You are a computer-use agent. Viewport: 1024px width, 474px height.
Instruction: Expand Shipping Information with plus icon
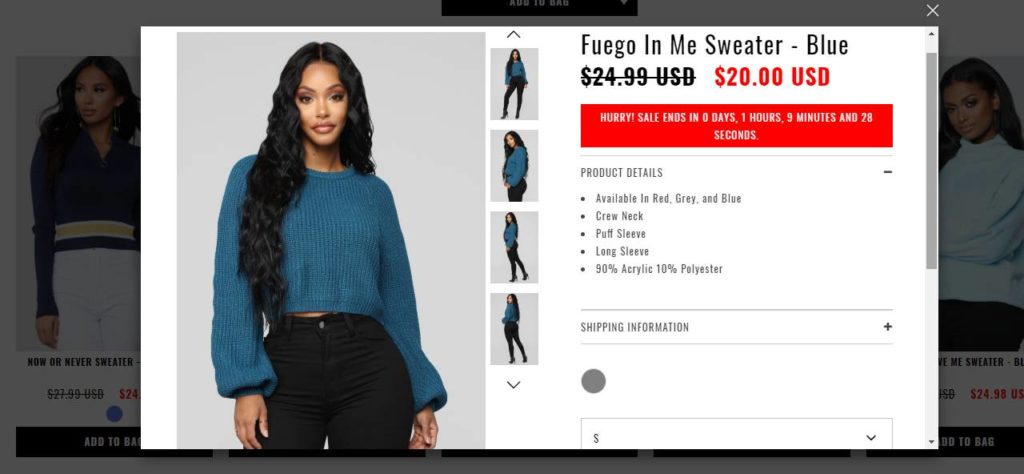point(888,326)
